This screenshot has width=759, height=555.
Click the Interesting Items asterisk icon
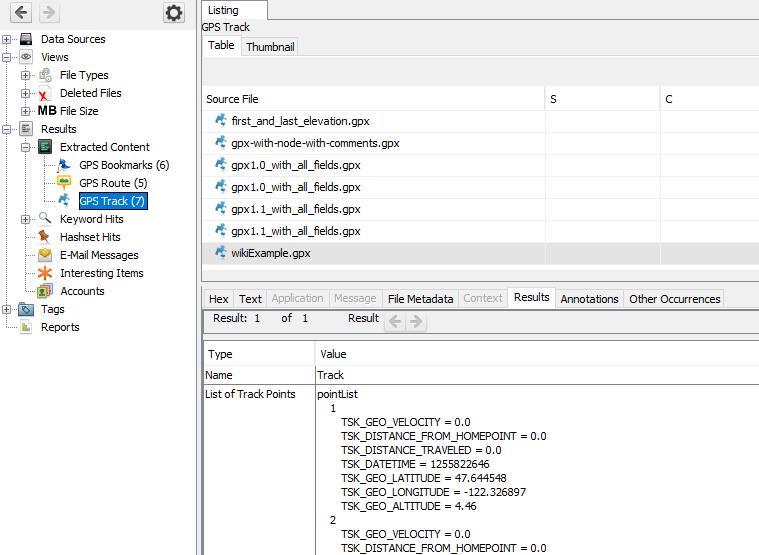click(x=45, y=273)
